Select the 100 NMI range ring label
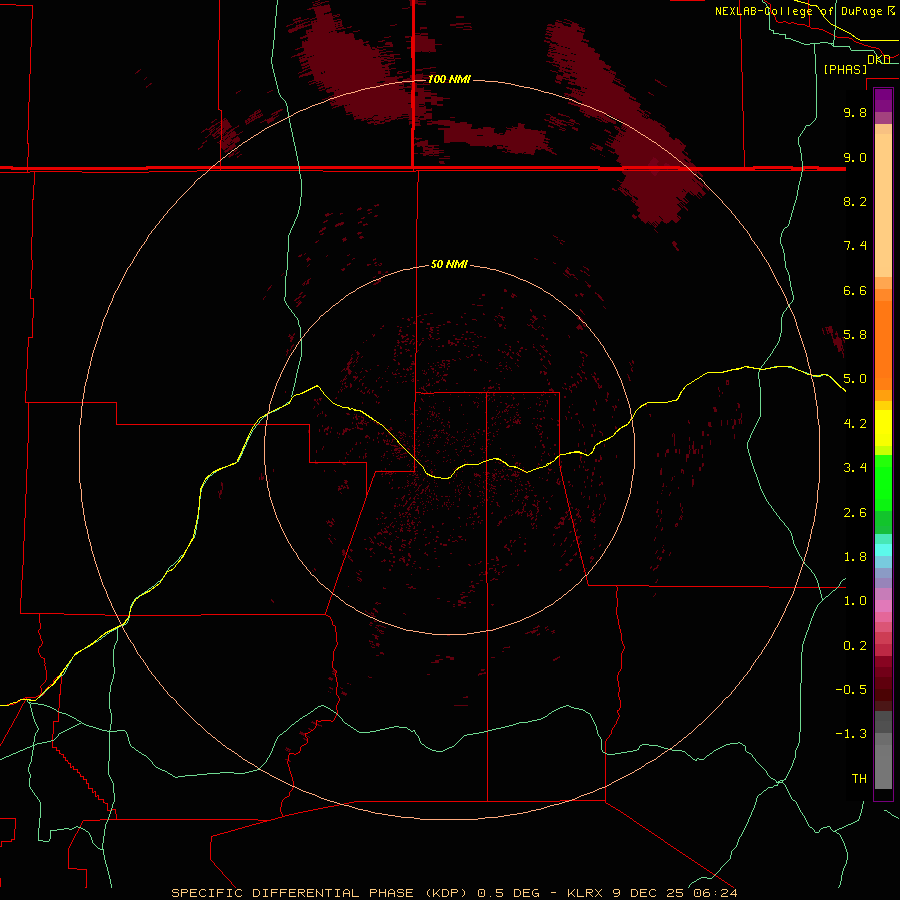900x900 pixels. pyautogui.click(x=449, y=79)
